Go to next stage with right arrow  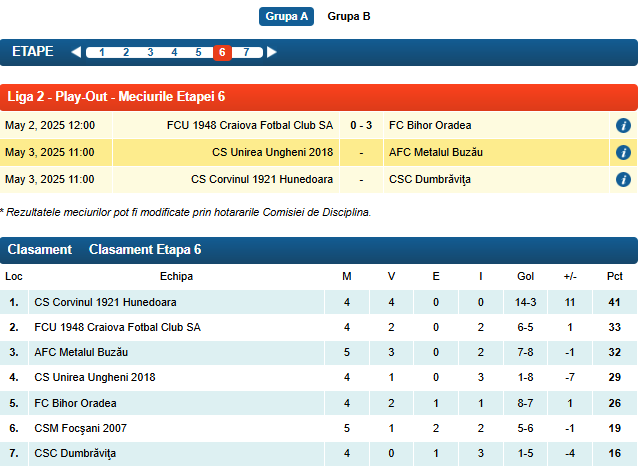[x=272, y=53]
